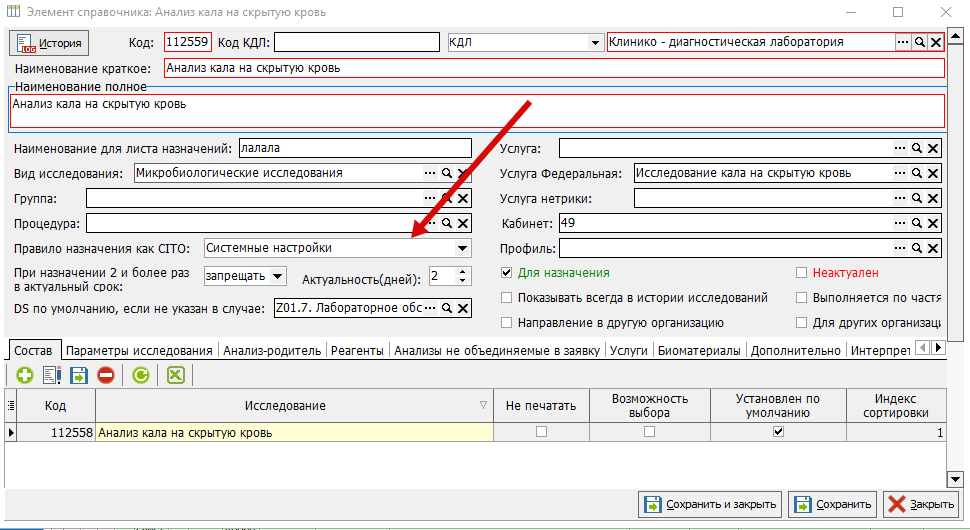Increase Актуальность days with up arrow
Viewport: 970px width, 530px height.
[463, 271]
